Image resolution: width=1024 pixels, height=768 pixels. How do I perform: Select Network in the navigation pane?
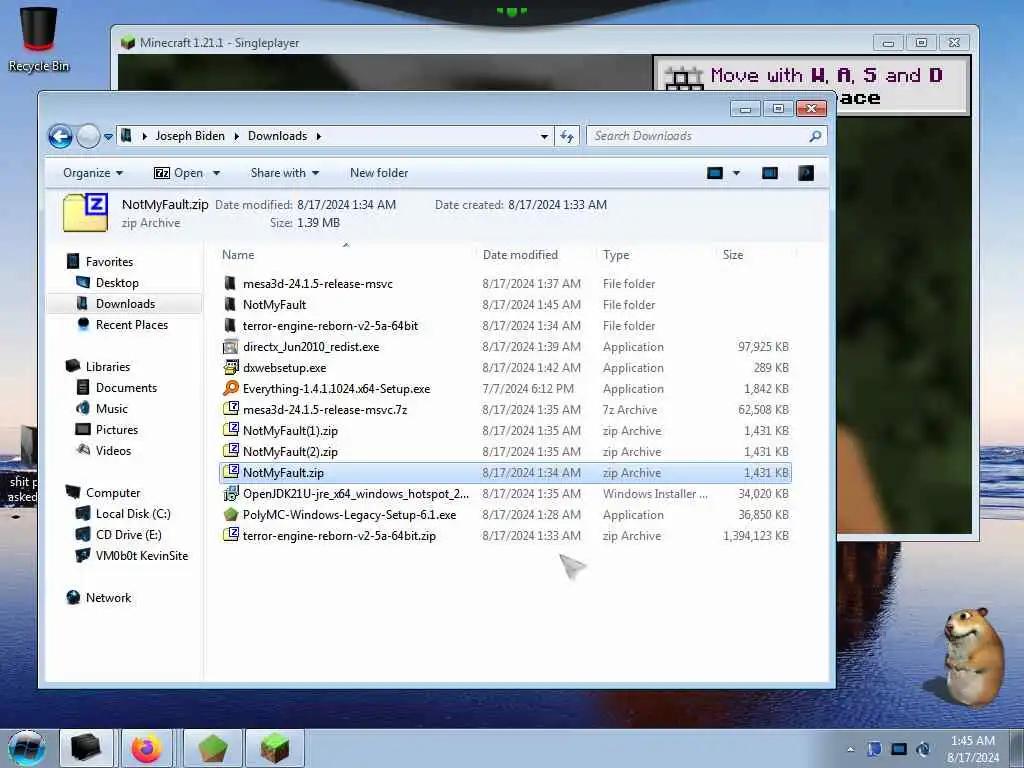click(99, 598)
